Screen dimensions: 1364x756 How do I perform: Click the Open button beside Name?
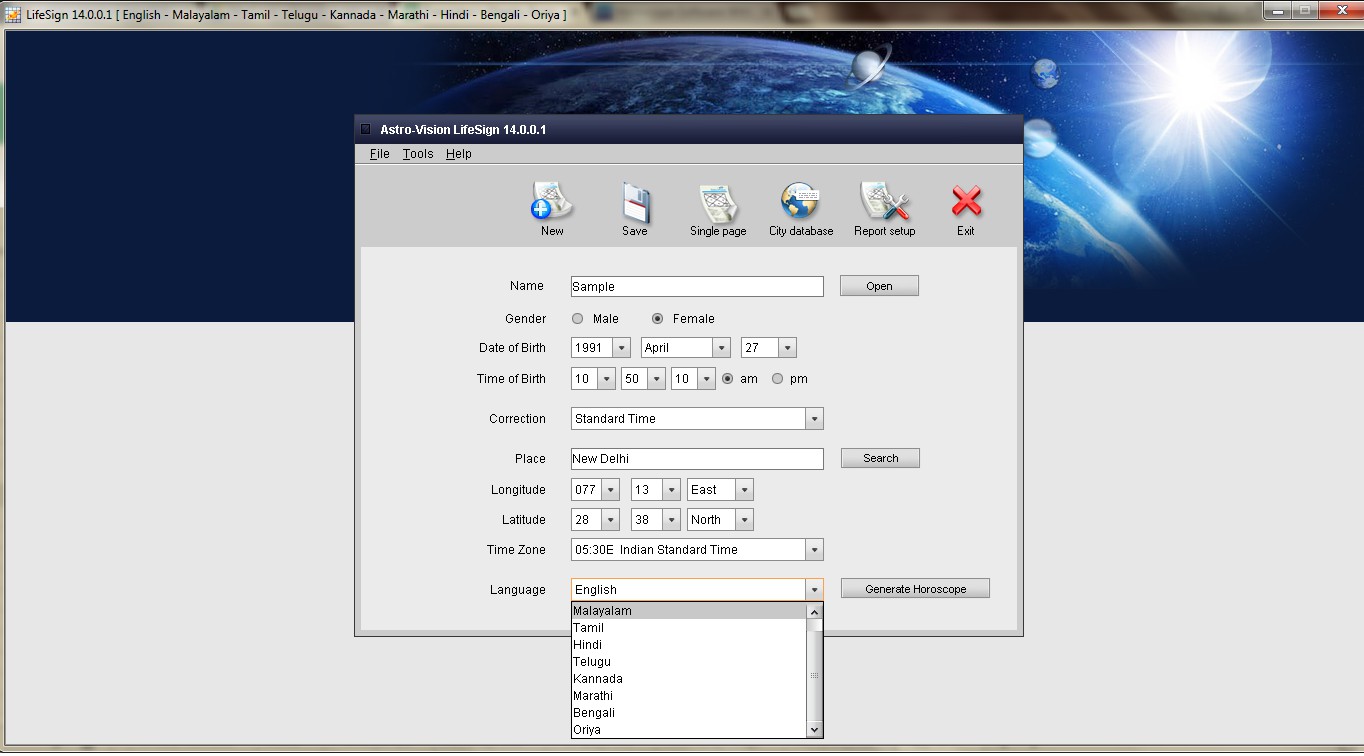click(x=879, y=286)
